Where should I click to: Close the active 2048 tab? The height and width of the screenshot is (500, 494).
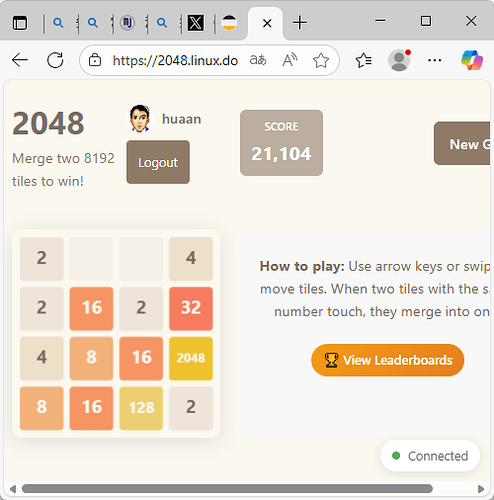tap(267, 23)
